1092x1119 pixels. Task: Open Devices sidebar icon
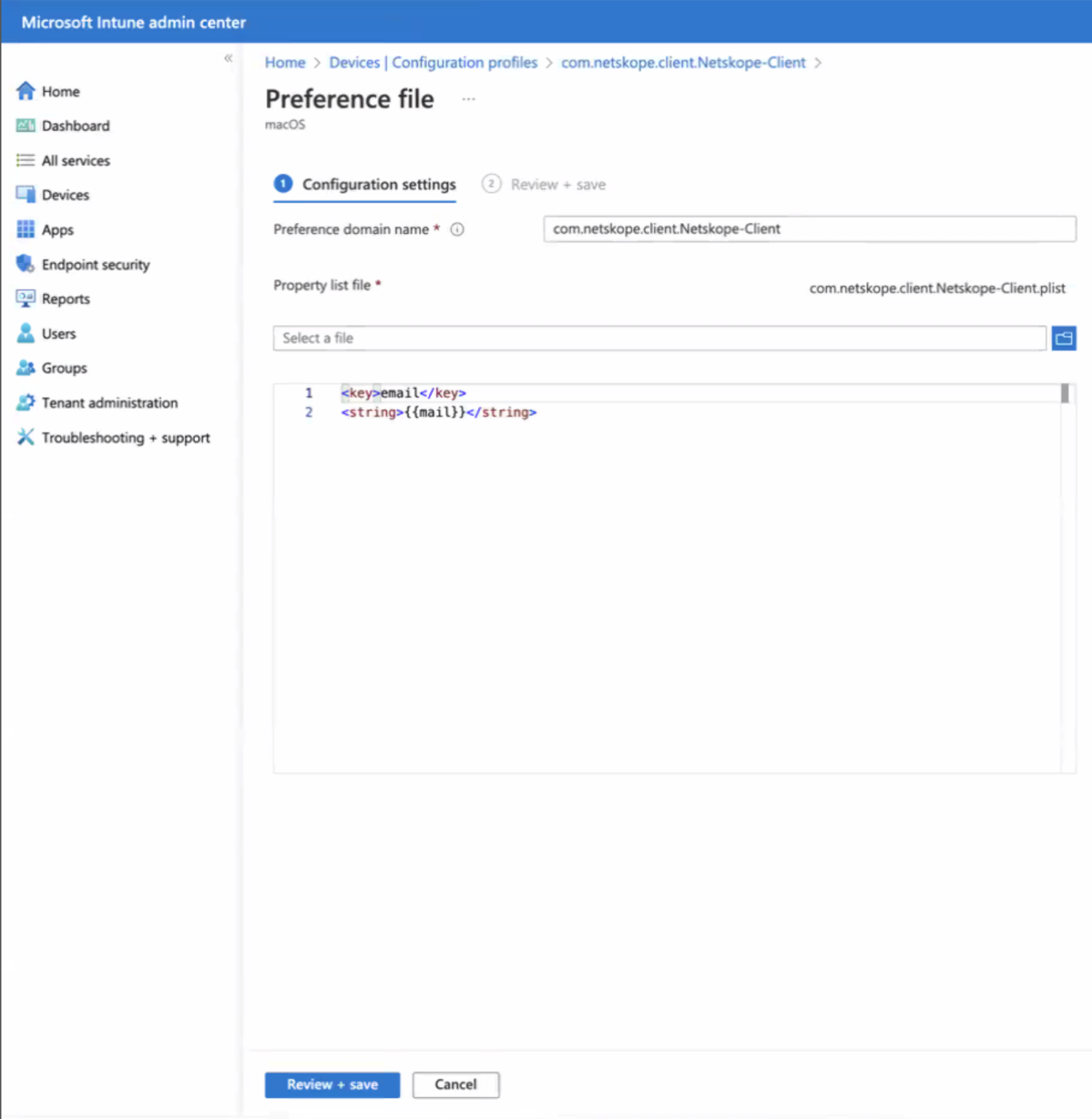(x=25, y=195)
